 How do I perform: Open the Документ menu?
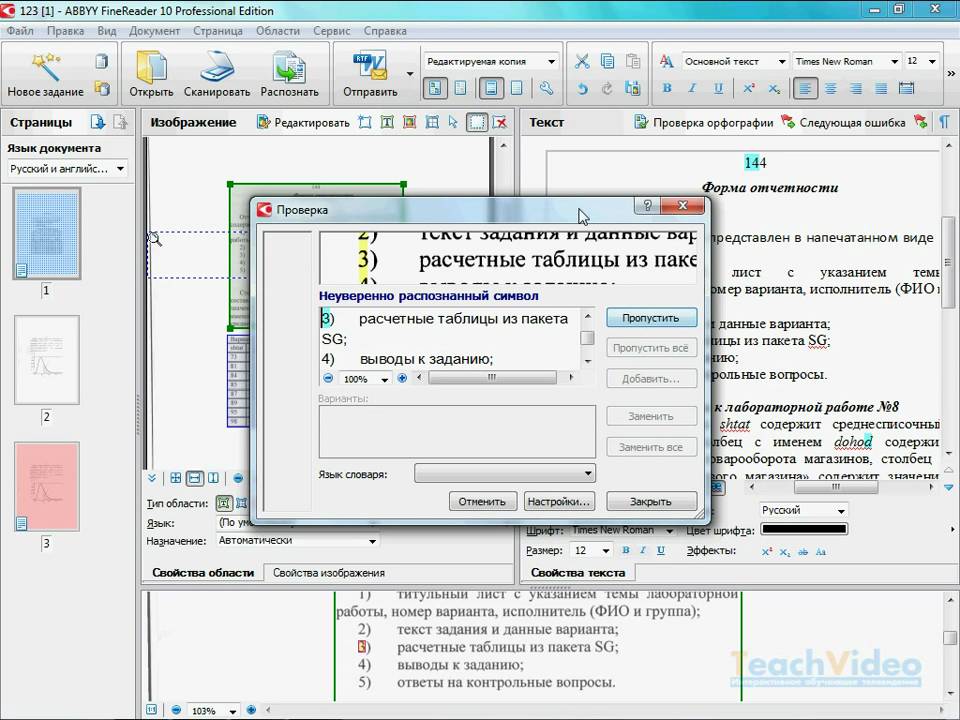click(154, 31)
